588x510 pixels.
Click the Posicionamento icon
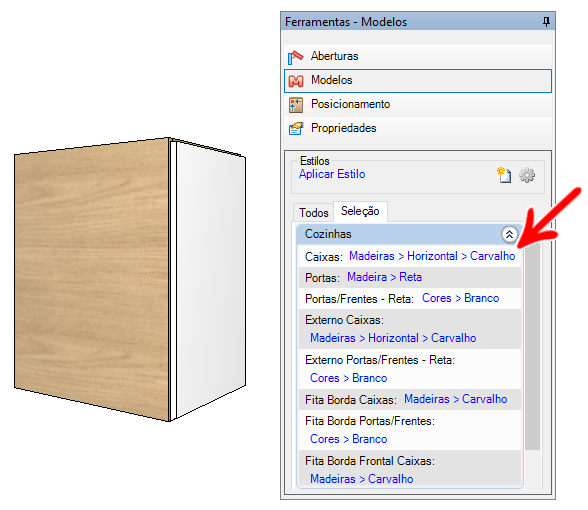[x=296, y=105]
